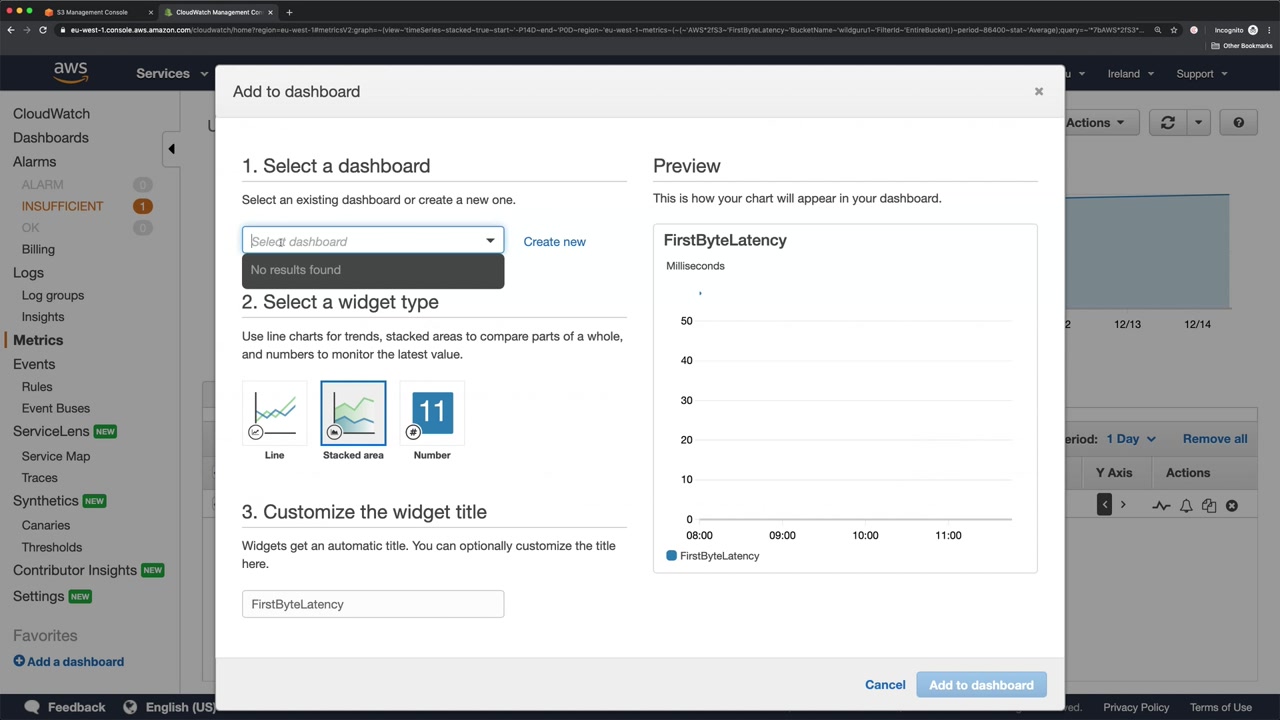The width and height of the screenshot is (1280, 720).
Task: Expand the Period 1 Day dropdown
Action: pos(1131,439)
